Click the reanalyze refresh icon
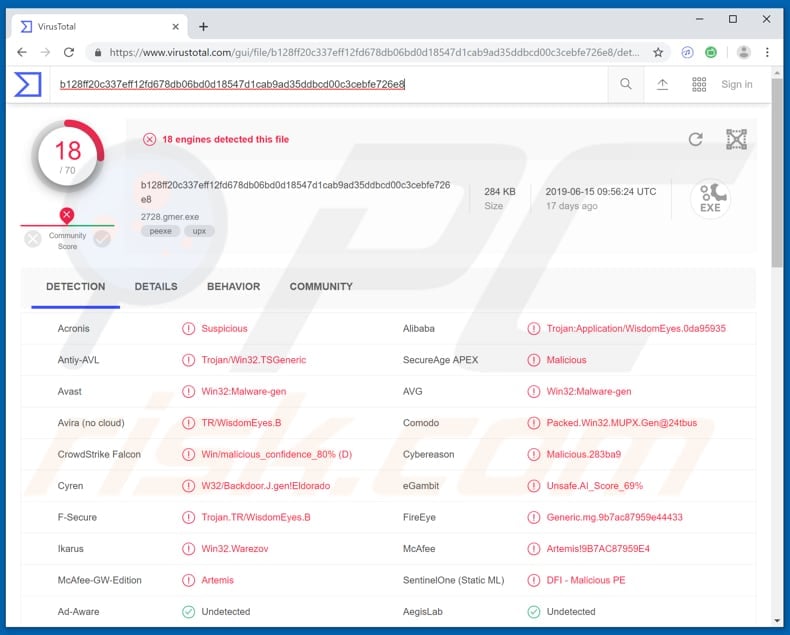The image size is (790, 635). (x=695, y=139)
